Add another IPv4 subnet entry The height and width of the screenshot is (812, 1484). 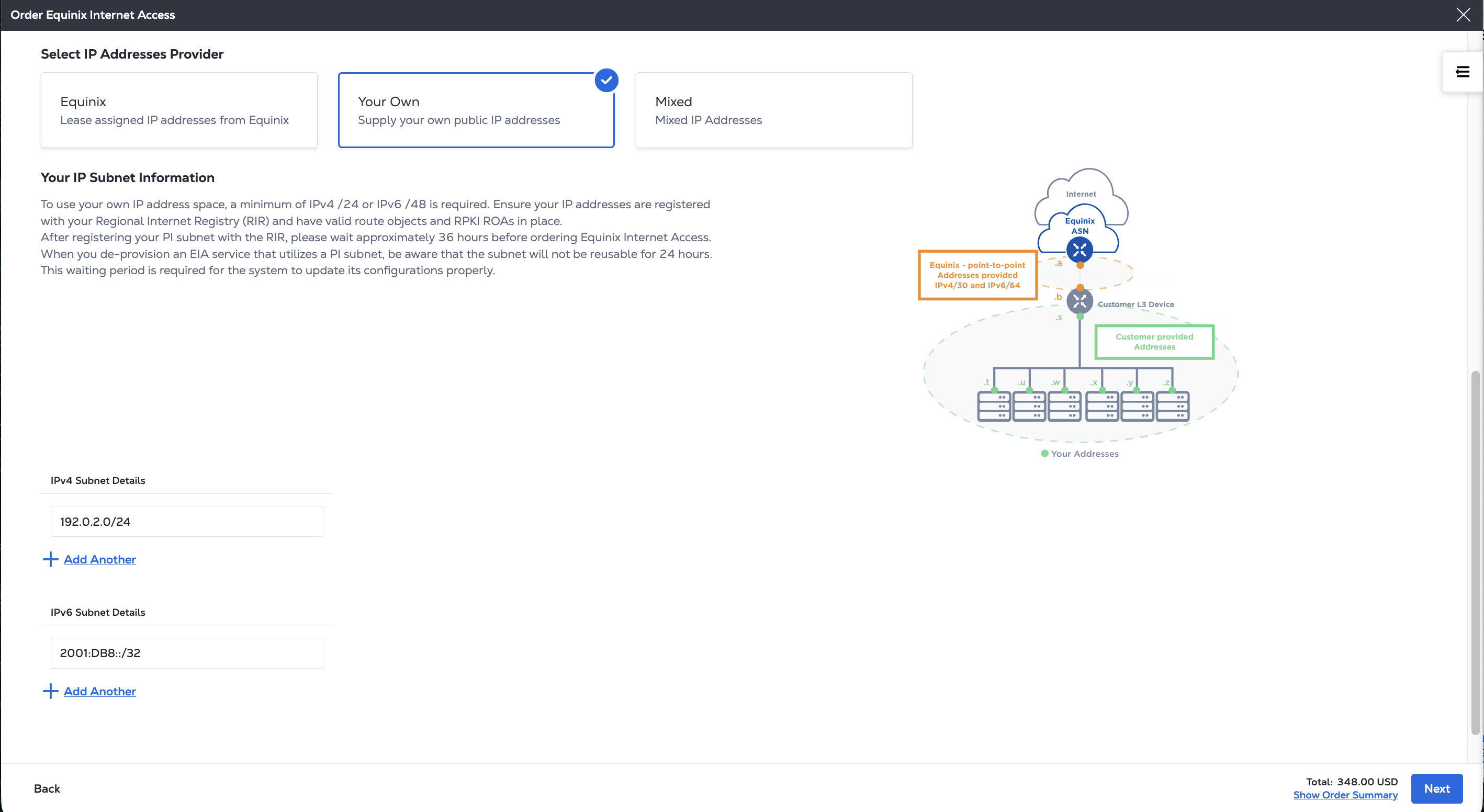coord(99,559)
